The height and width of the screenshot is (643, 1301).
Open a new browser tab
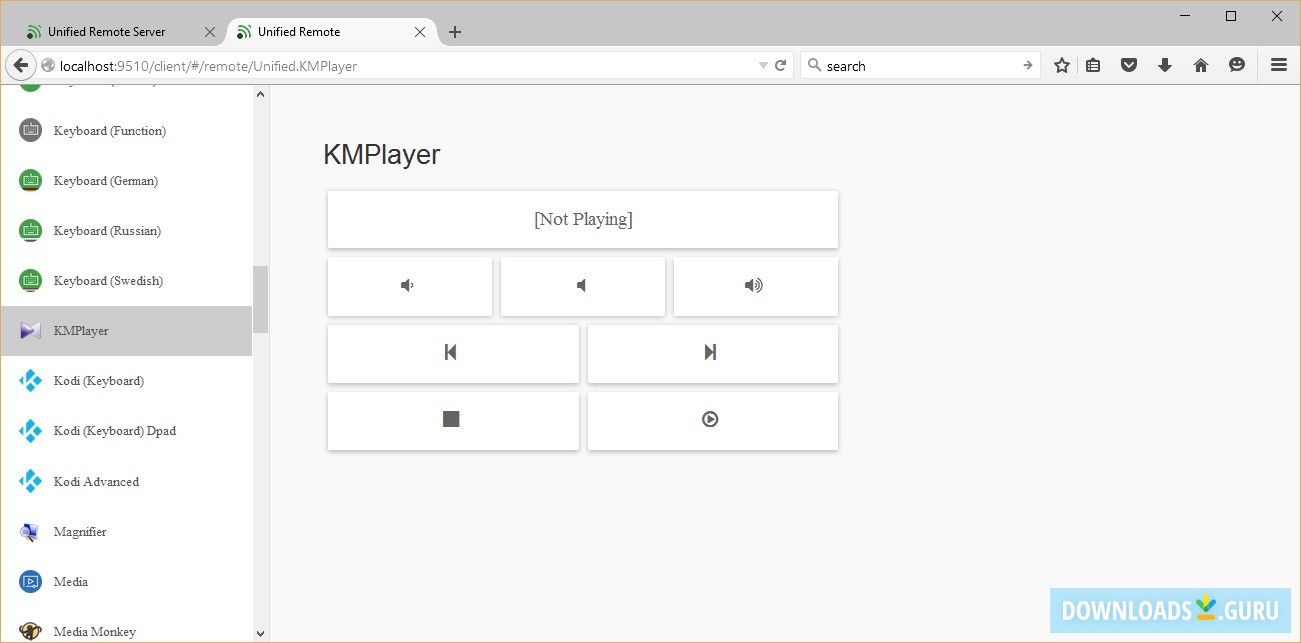(455, 31)
